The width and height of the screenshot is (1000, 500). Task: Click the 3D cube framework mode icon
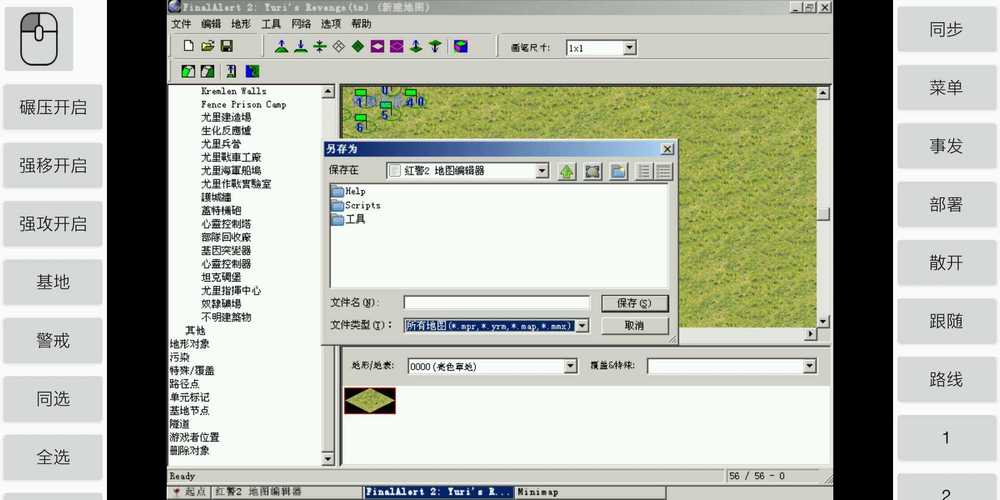pyautogui.click(x=460, y=47)
